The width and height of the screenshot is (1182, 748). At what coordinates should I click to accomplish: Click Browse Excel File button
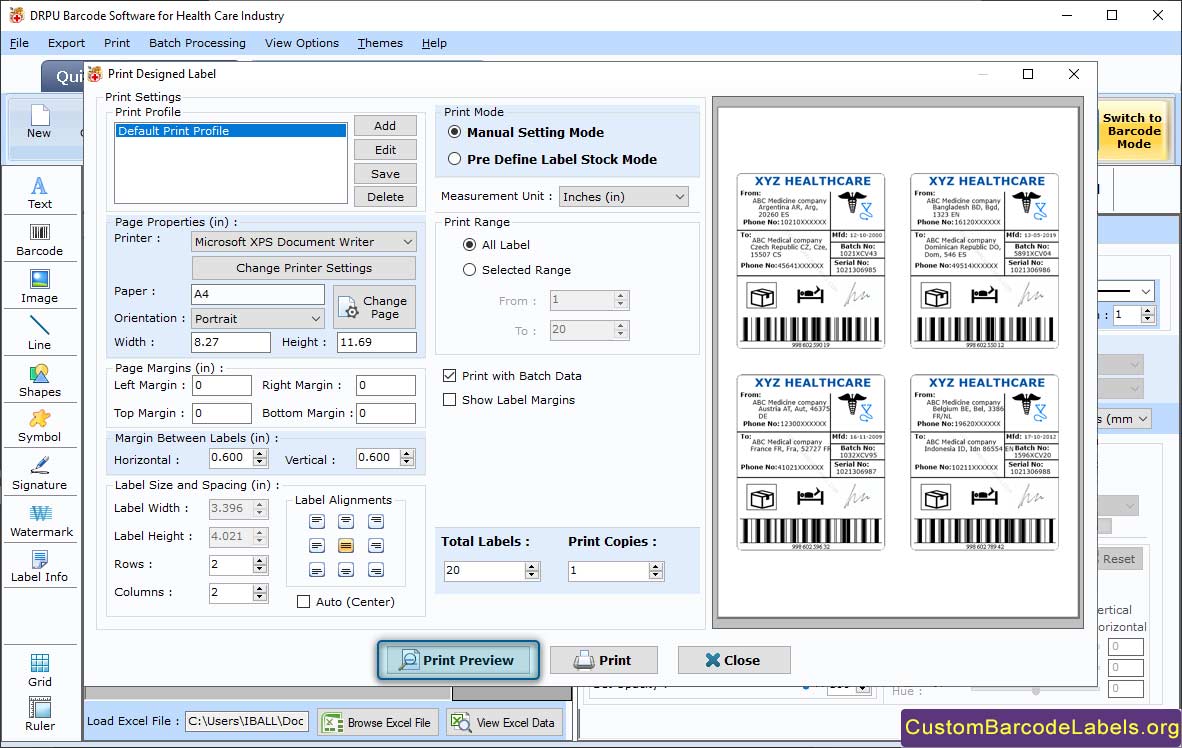coord(378,722)
